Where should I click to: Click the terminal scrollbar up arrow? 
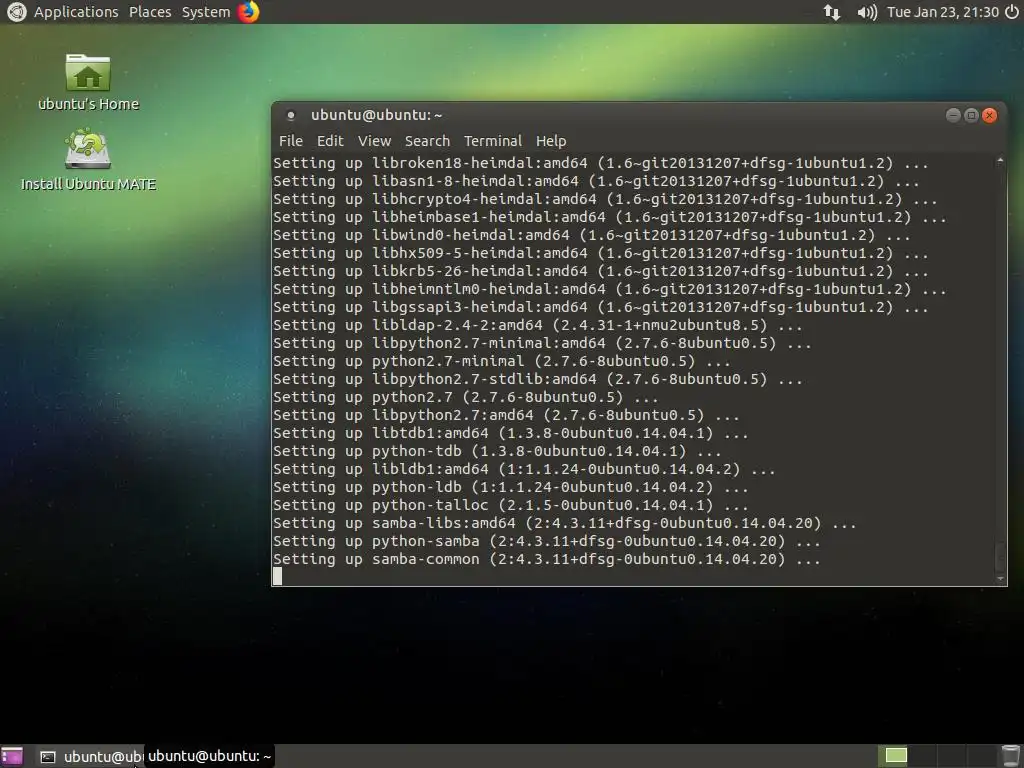pos(1000,161)
